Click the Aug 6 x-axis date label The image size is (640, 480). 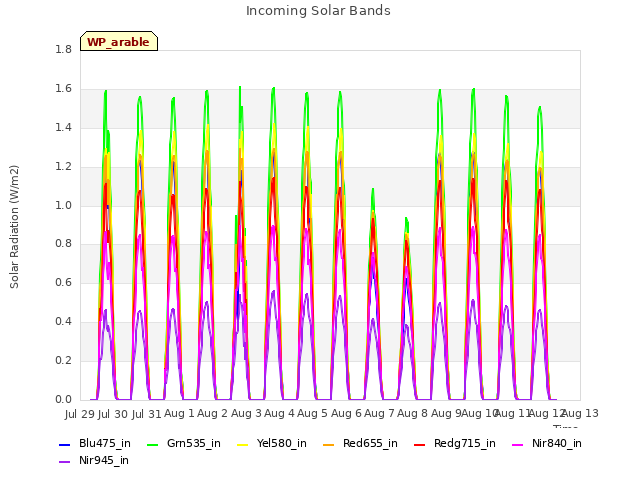pyautogui.click(x=346, y=413)
